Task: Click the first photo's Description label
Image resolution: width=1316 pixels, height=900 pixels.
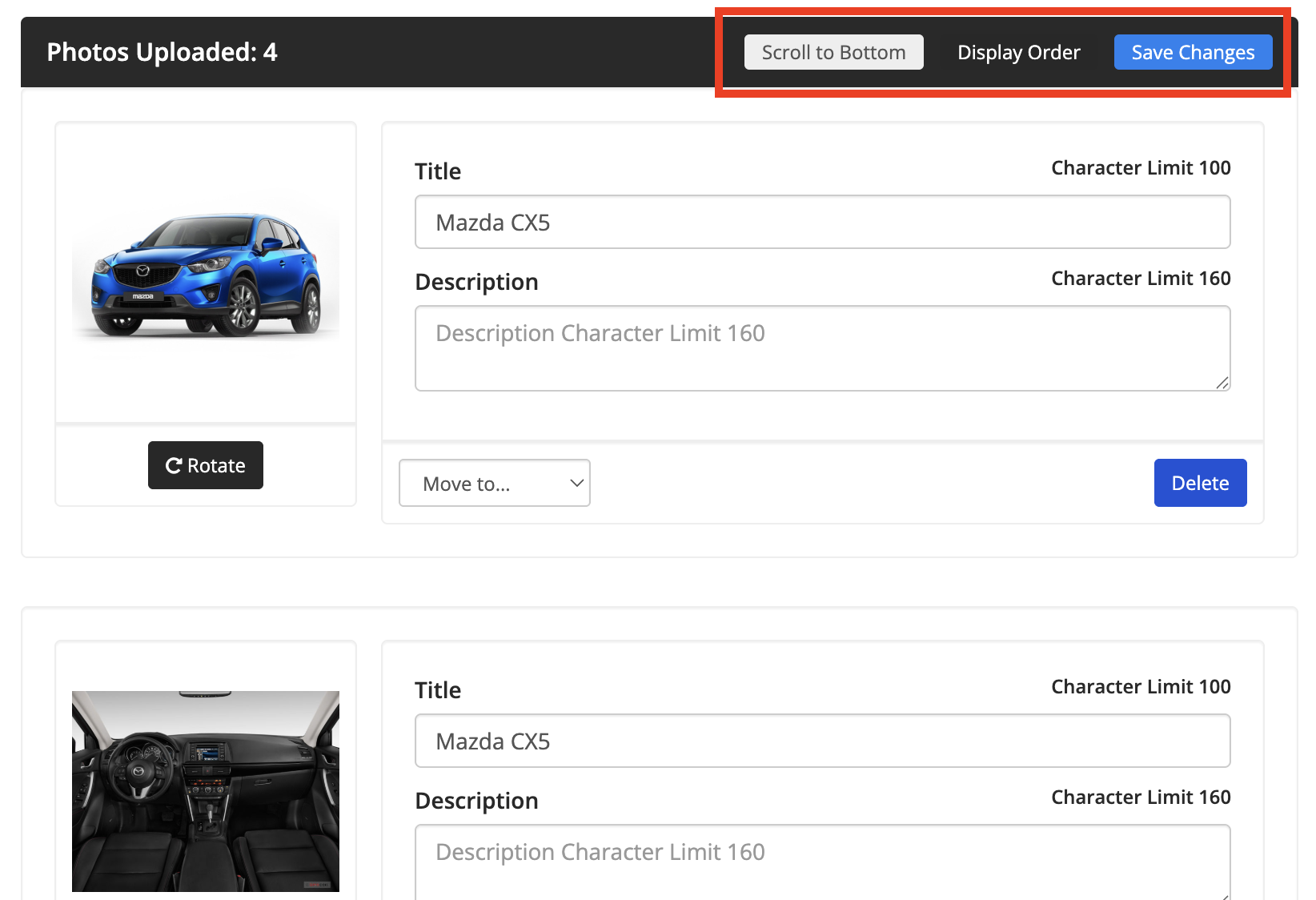Action: [x=476, y=282]
